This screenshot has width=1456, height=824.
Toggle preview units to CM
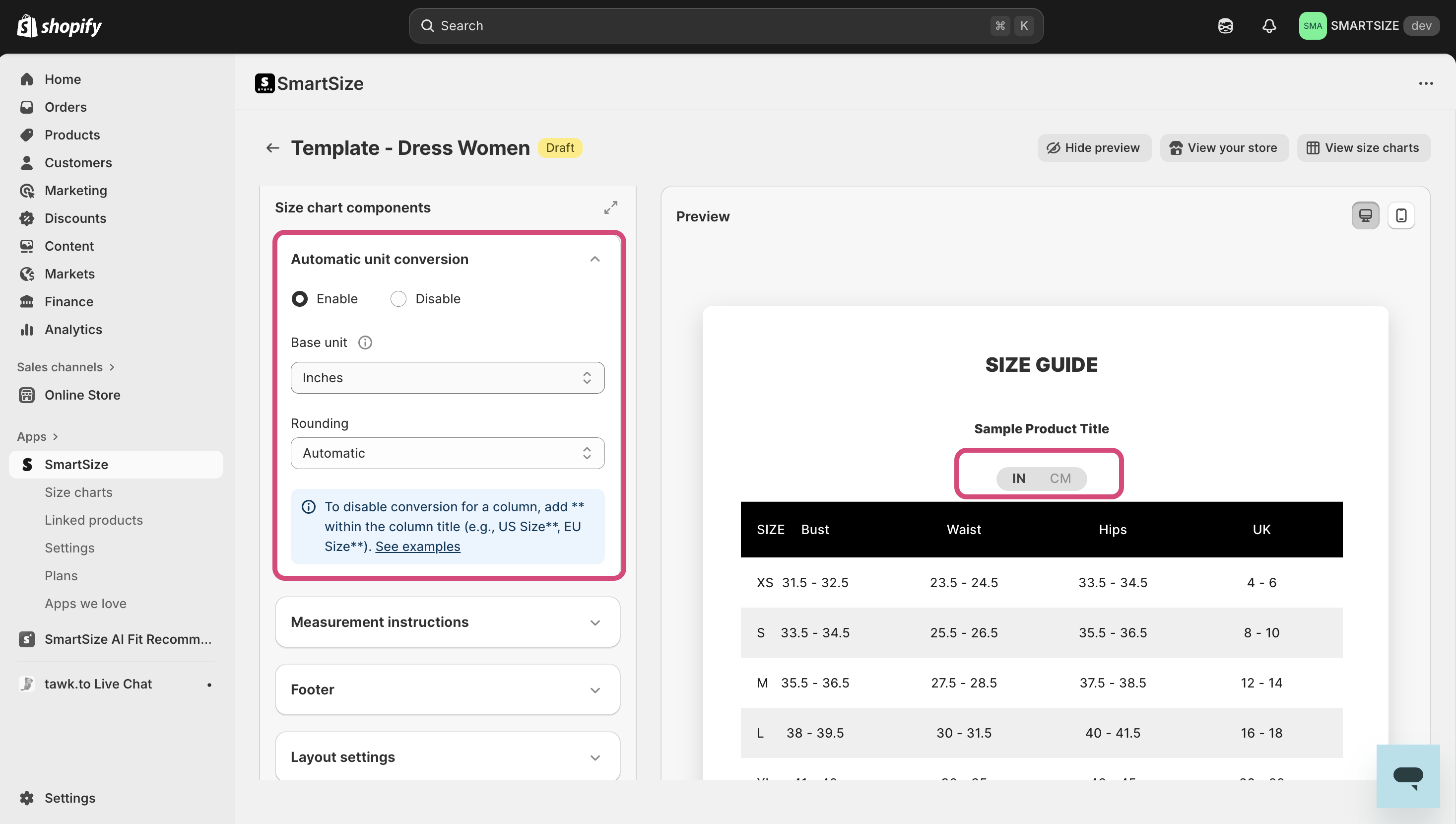(x=1060, y=479)
